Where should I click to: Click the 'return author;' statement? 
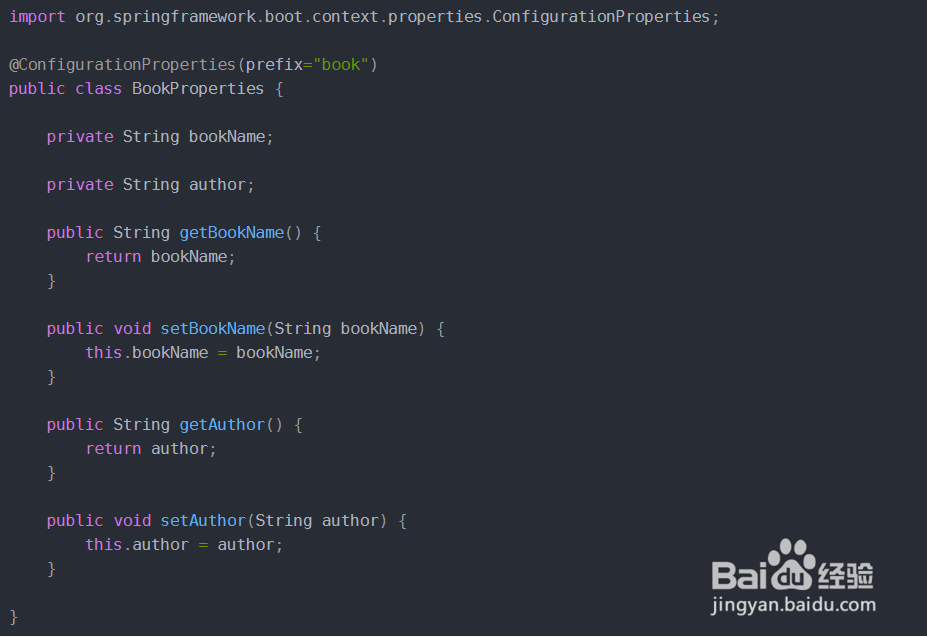point(151,449)
